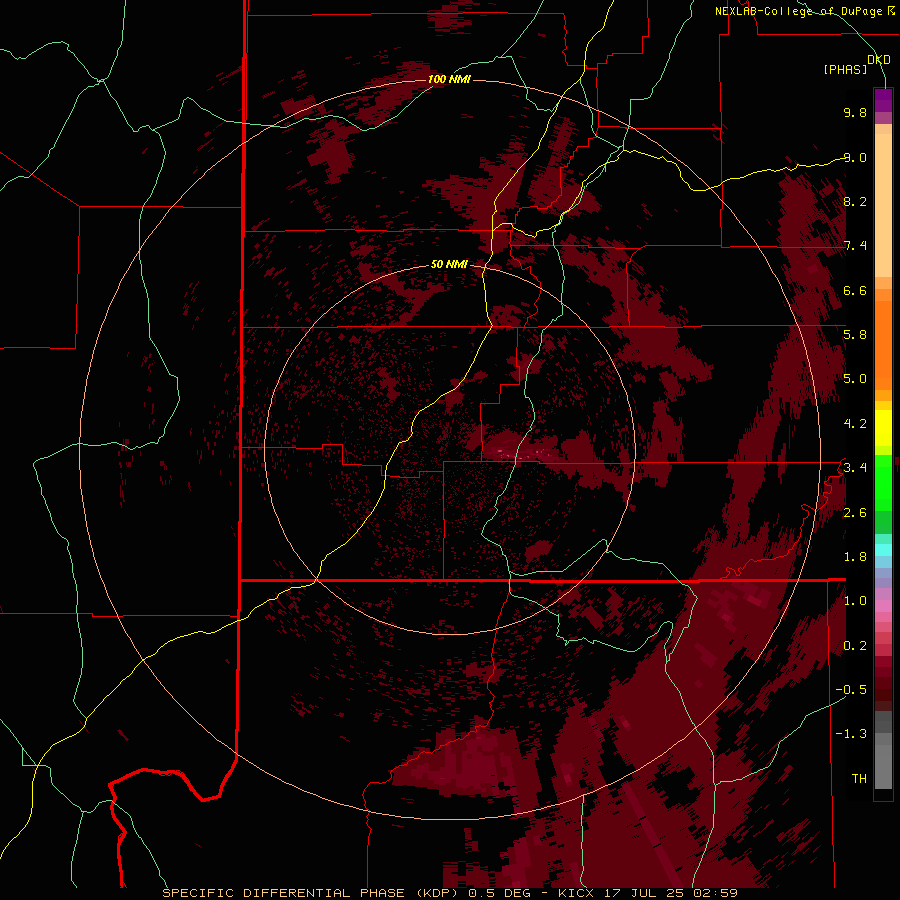The height and width of the screenshot is (900, 900).
Task: Click the KICX radar site identifier
Action: click(575, 893)
